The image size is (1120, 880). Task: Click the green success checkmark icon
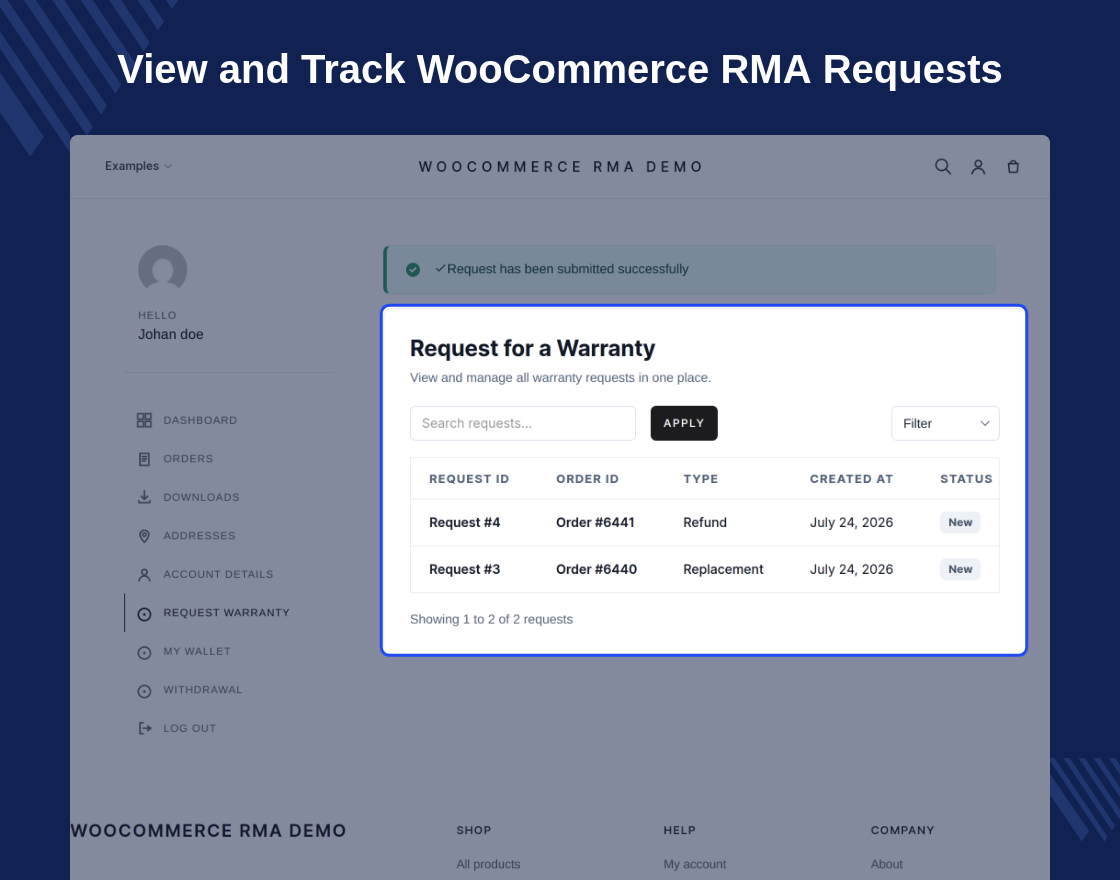point(413,269)
